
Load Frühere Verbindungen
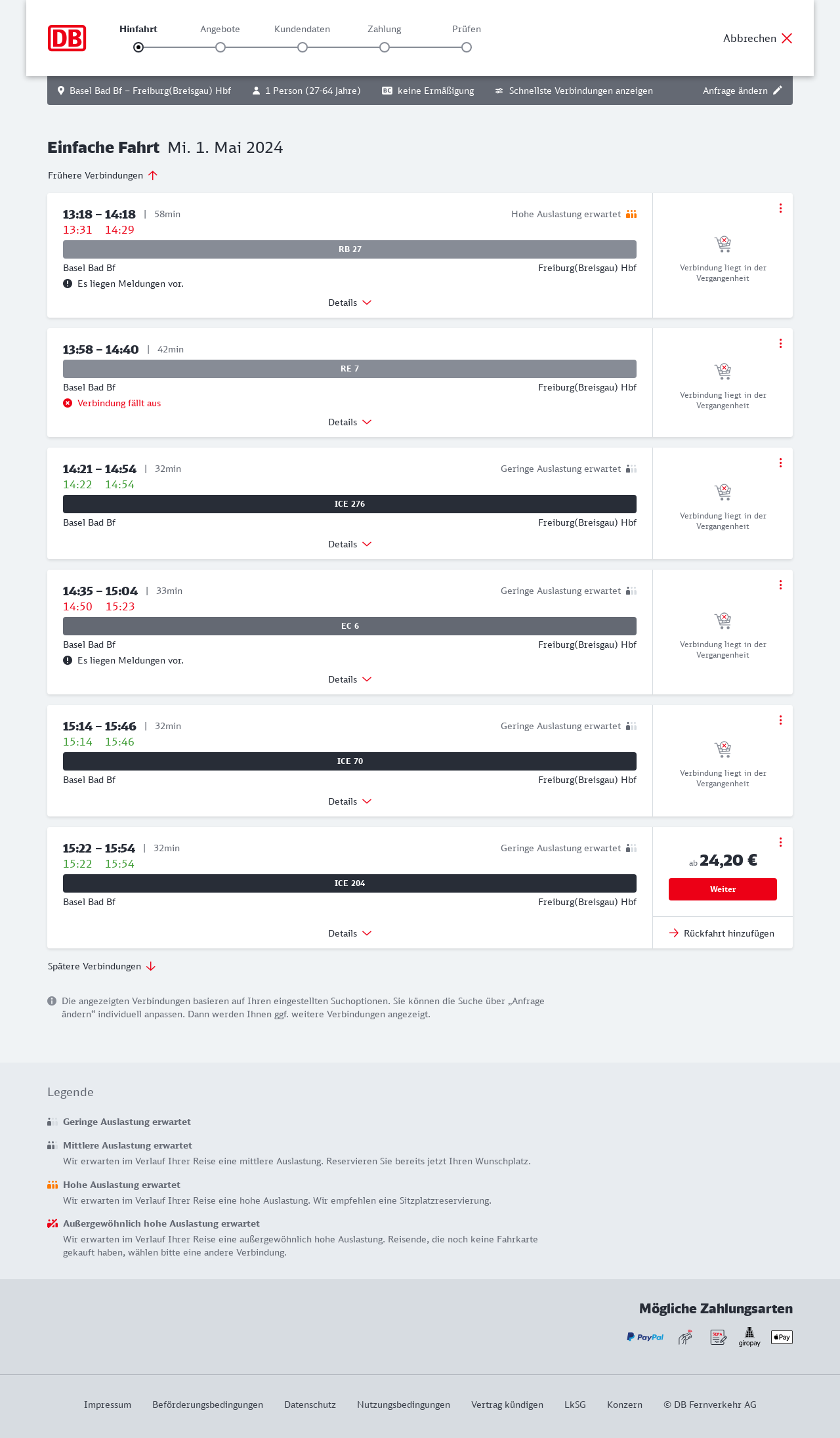[x=103, y=175]
